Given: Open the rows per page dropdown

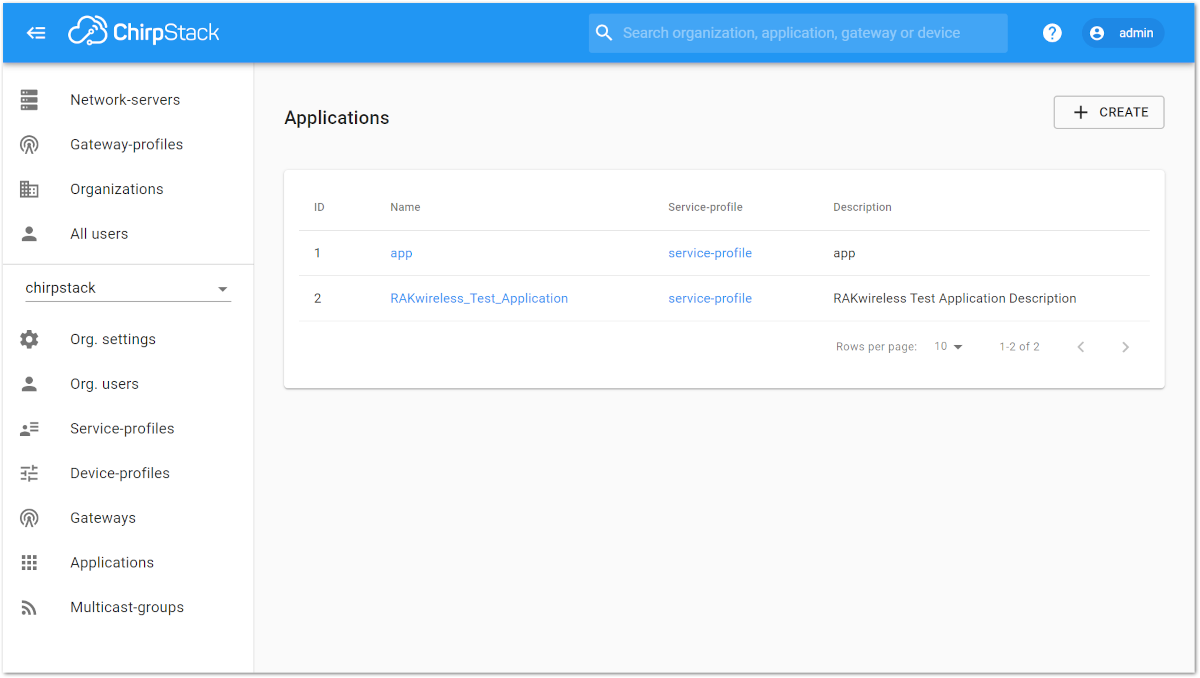Looking at the screenshot, I should 948,347.
